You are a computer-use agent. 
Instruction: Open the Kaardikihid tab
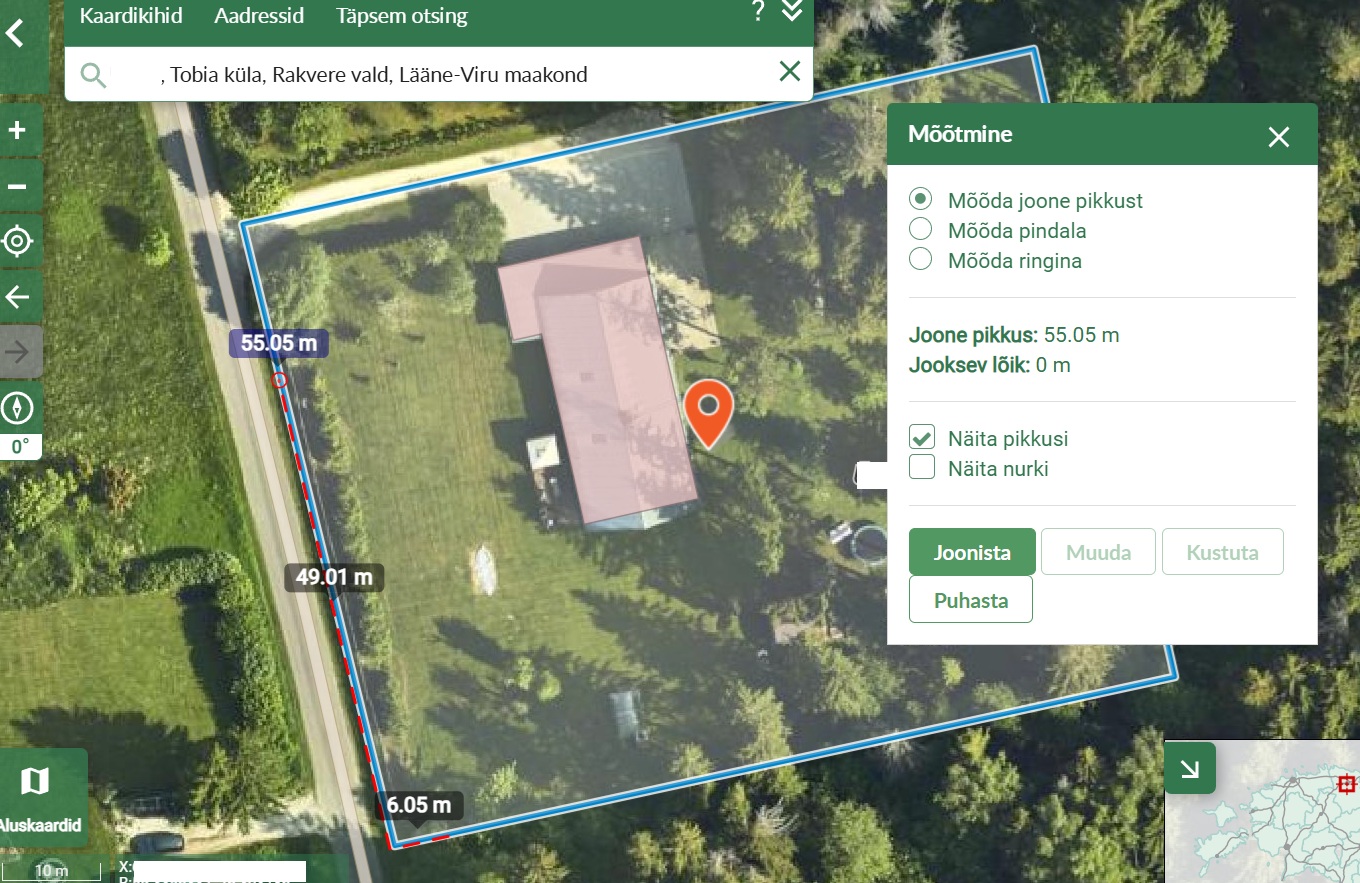[x=131, y=16]
